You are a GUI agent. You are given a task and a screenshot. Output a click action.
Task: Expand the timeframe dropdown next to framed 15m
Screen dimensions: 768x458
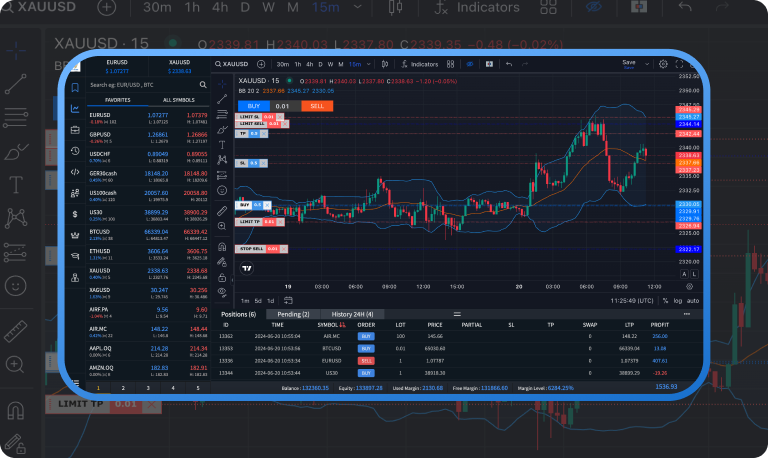click(369, 64)
